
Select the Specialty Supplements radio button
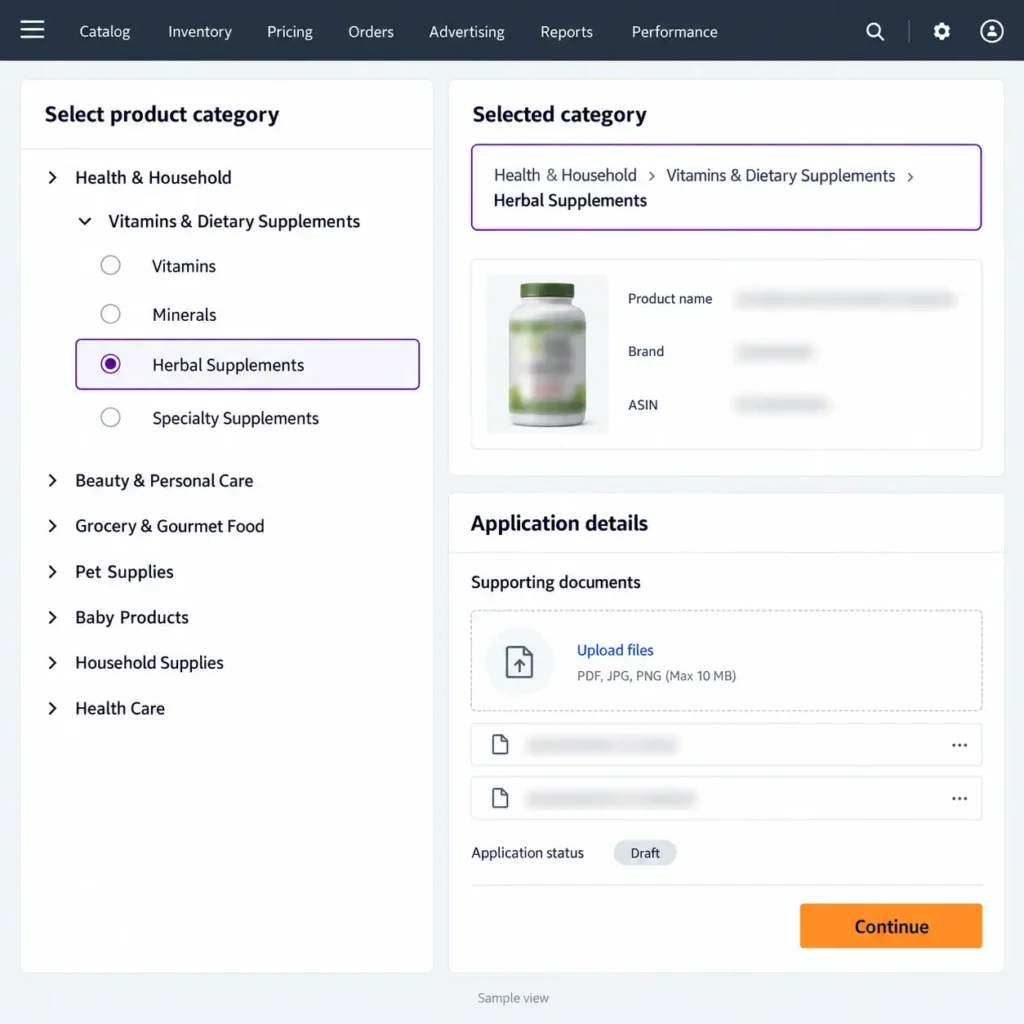coord(110,417)
